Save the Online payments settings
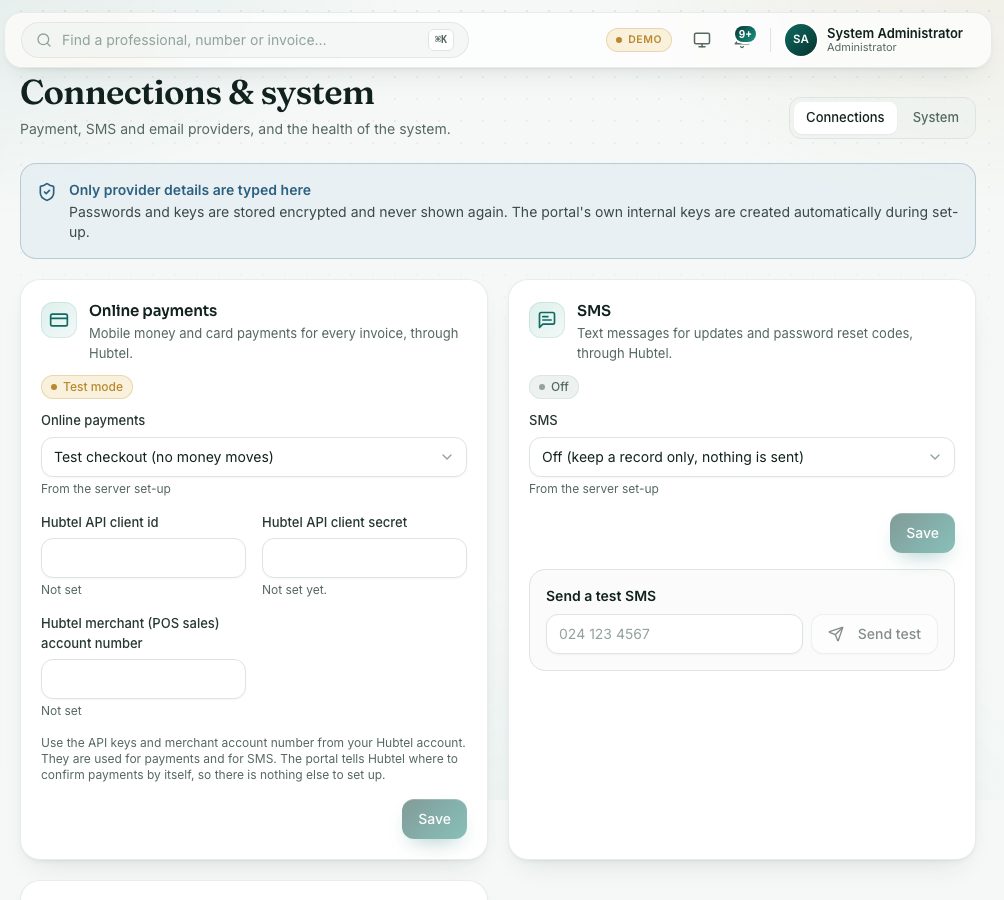The width and height of the screenshot is (1004, 900). point(434,819)
